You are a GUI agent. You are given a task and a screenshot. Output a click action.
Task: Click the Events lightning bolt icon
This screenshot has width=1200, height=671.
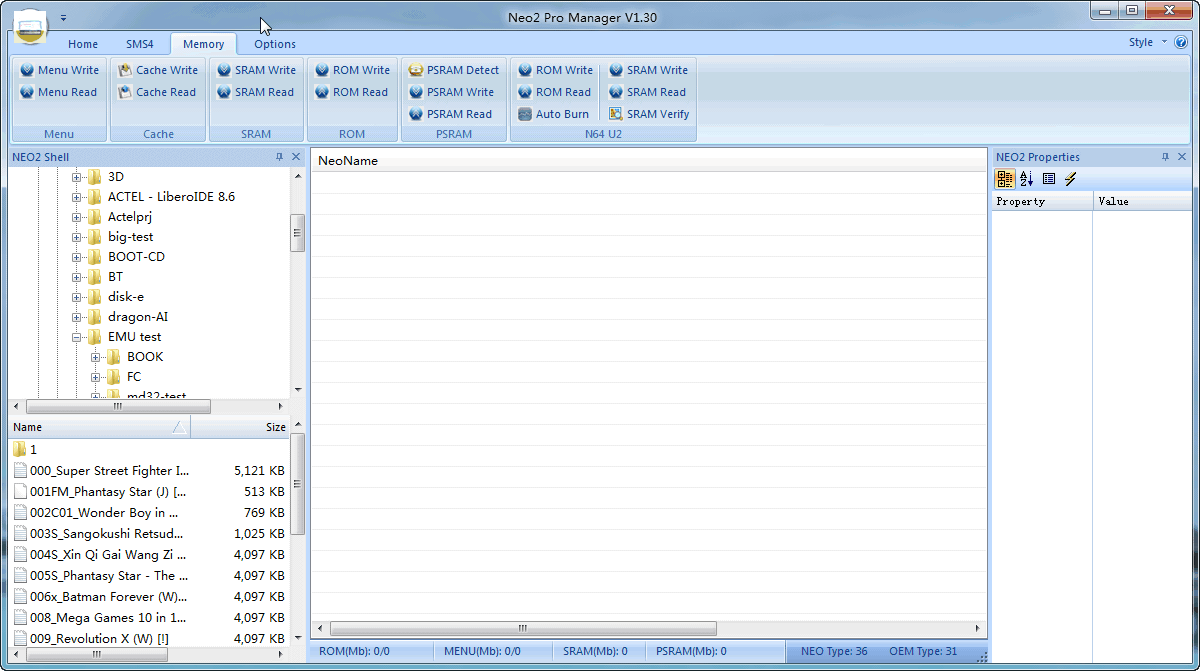pyautogui.click(x=1070, y=179)
